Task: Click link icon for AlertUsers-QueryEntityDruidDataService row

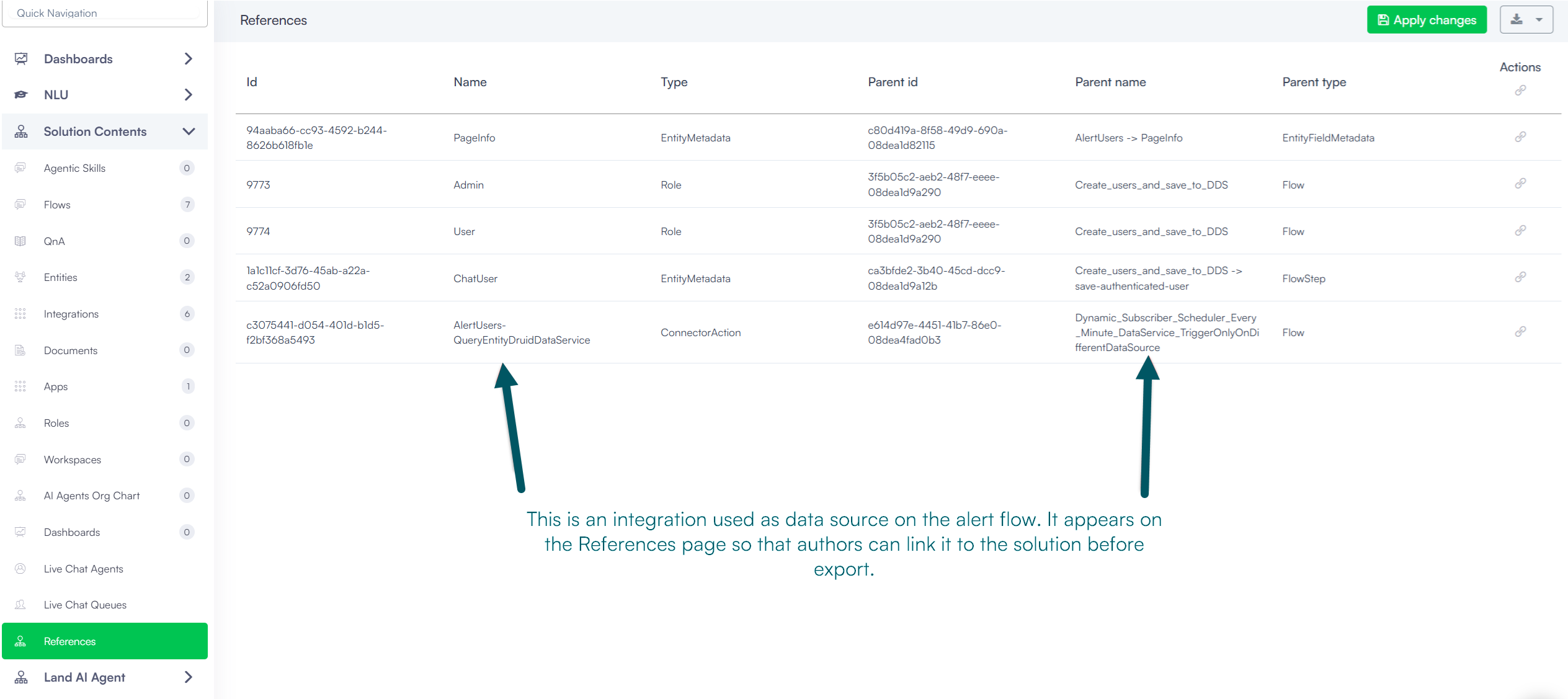Action: click(x=1520, y=332)
